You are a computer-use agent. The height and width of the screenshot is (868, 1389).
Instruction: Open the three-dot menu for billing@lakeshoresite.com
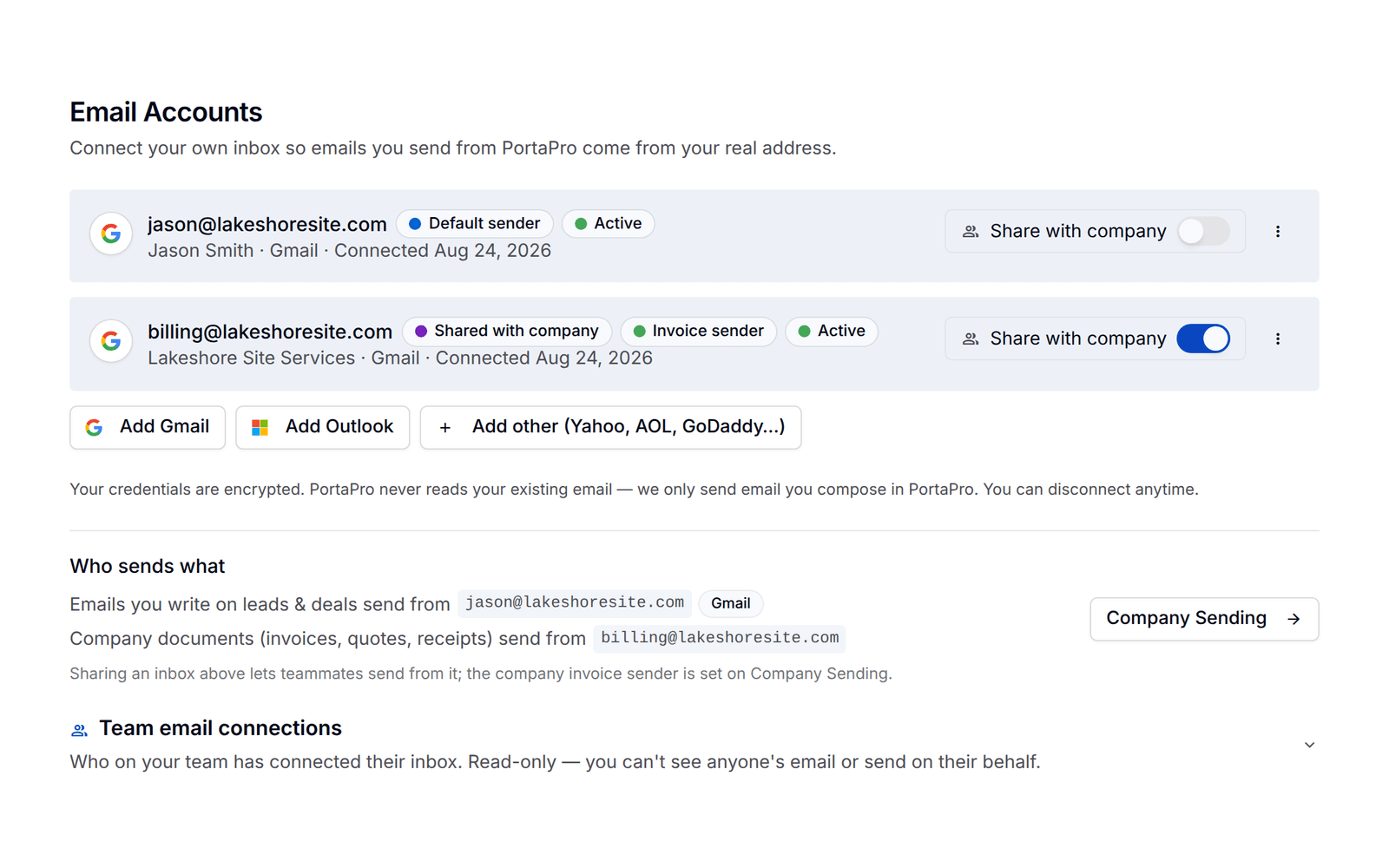click(x=1277, y=339)
